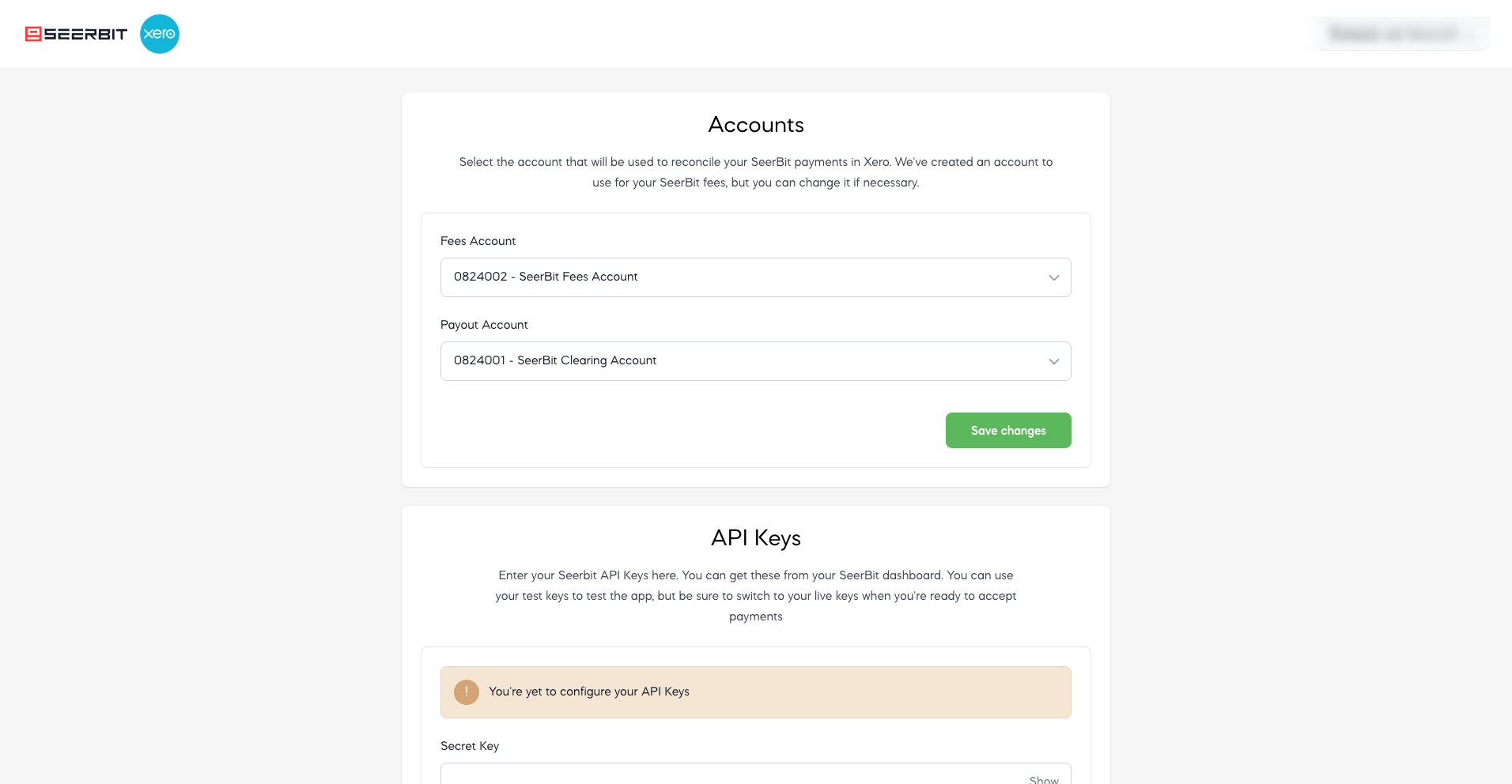1512x784 pixels.
Task: Select the SeerBit Fees Account option
Action: tap(545, 277)
